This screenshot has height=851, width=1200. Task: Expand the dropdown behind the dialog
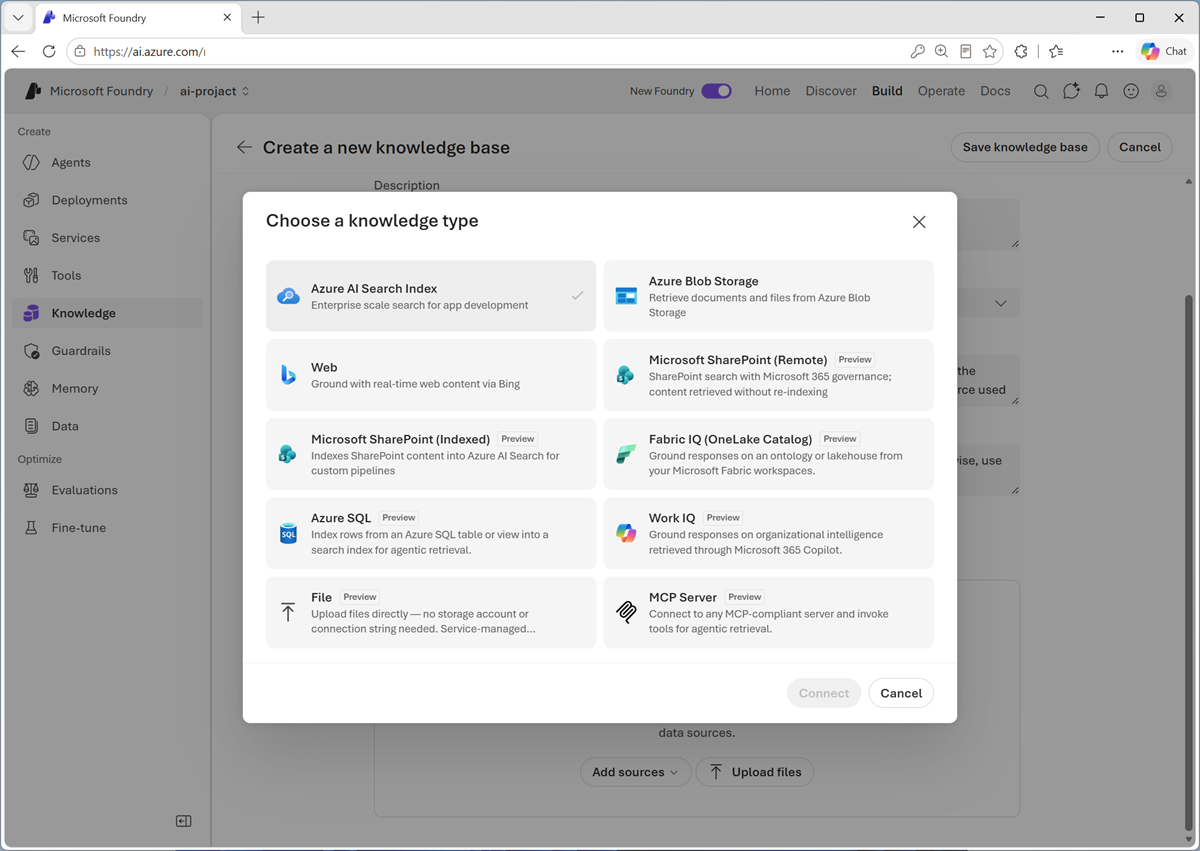tap(1001, 303)
